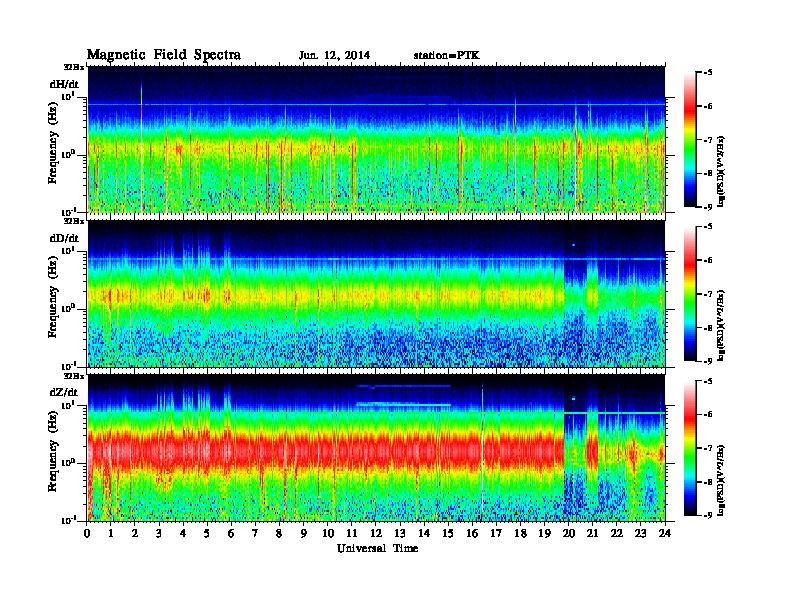
Task: Click hour label "16" on time axis
Action: point(472,533)
